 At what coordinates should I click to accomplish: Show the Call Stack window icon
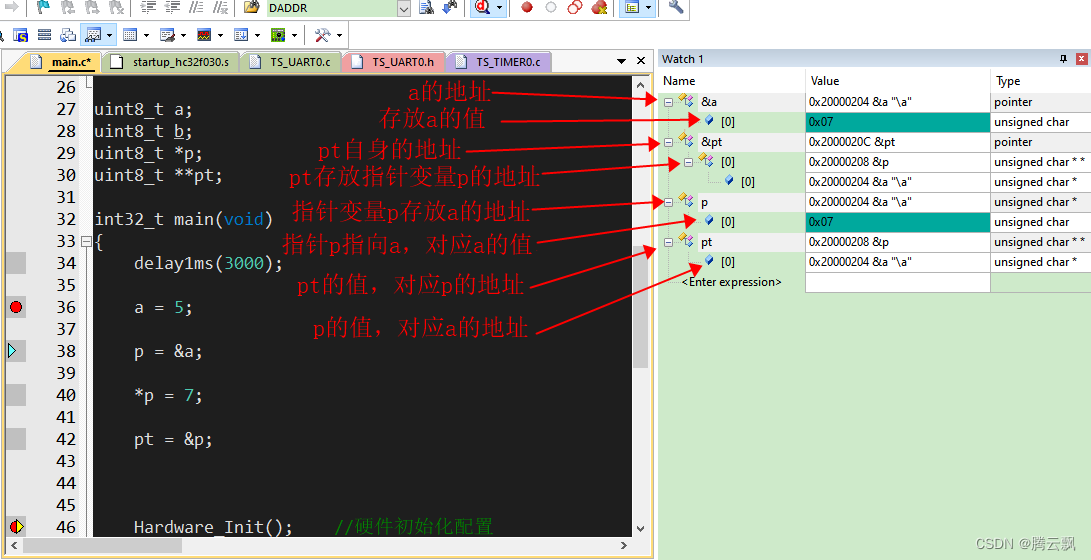[68, 35]
